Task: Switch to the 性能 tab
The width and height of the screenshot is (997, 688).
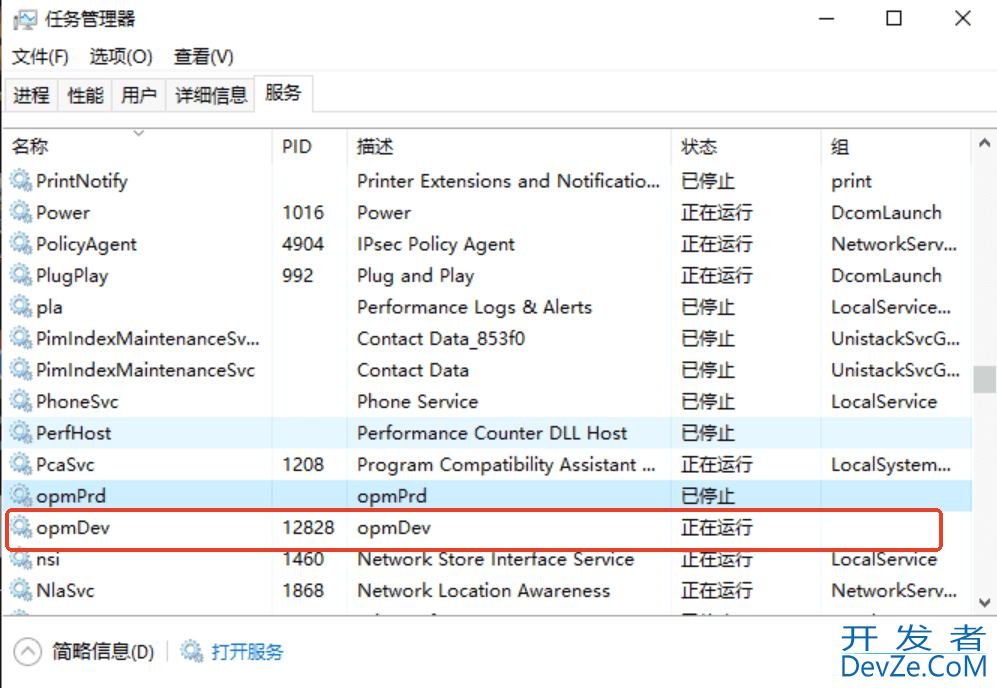Action: pos(85,95)
